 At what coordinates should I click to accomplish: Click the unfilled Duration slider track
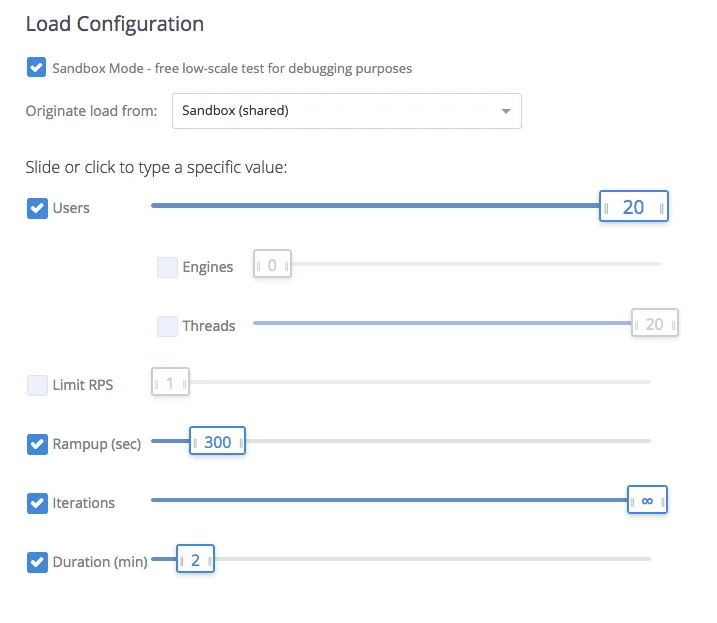(432, 558)
